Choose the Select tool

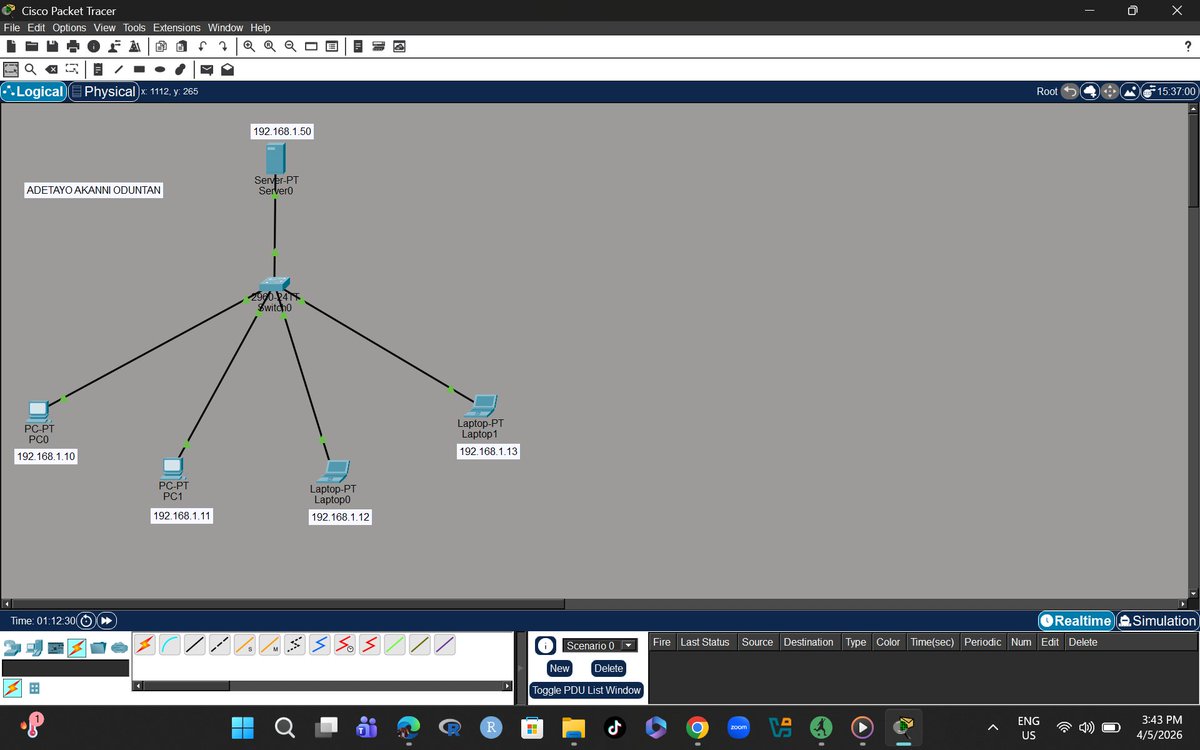[11, 70]
